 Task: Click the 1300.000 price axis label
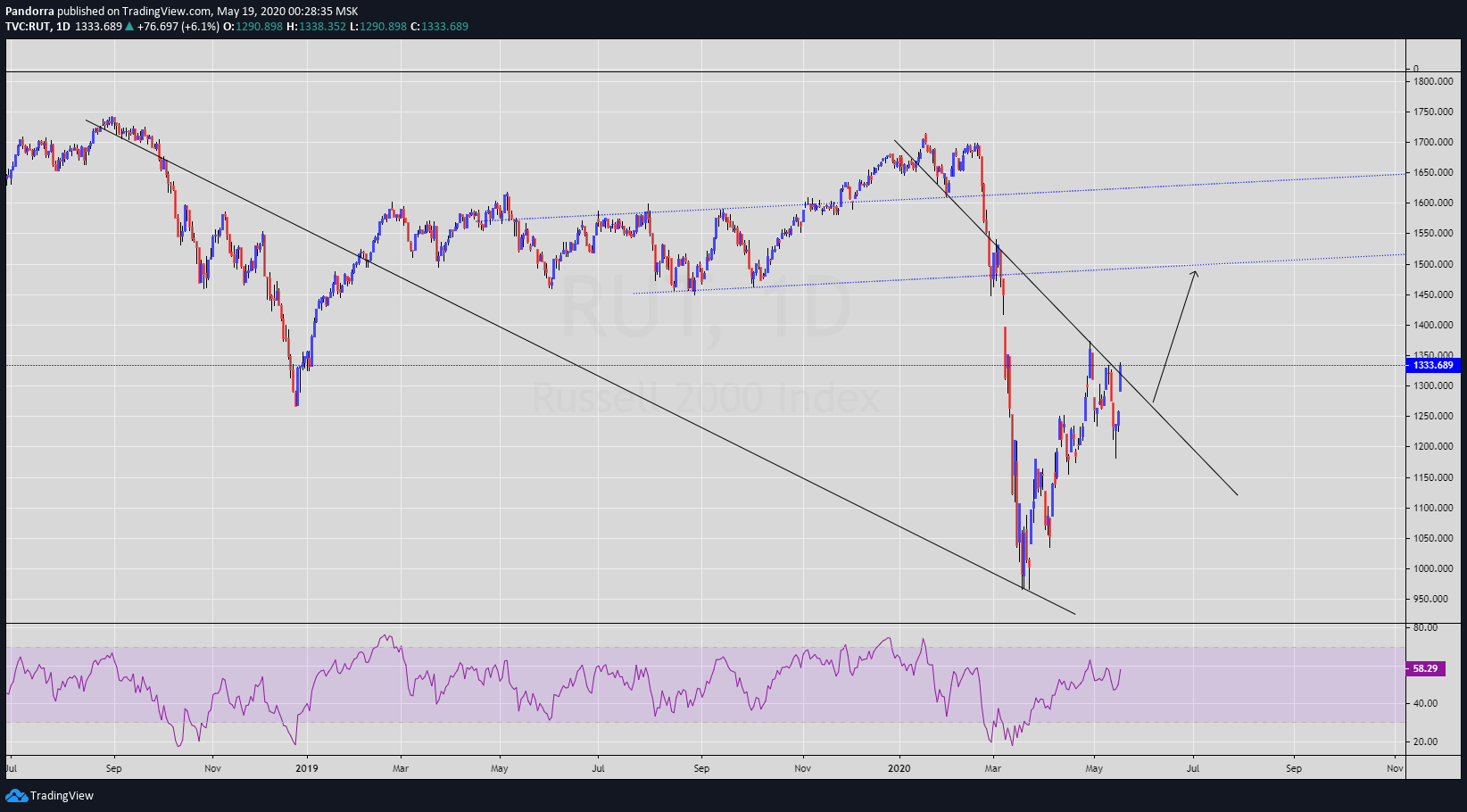click(x=1433, y=385)
